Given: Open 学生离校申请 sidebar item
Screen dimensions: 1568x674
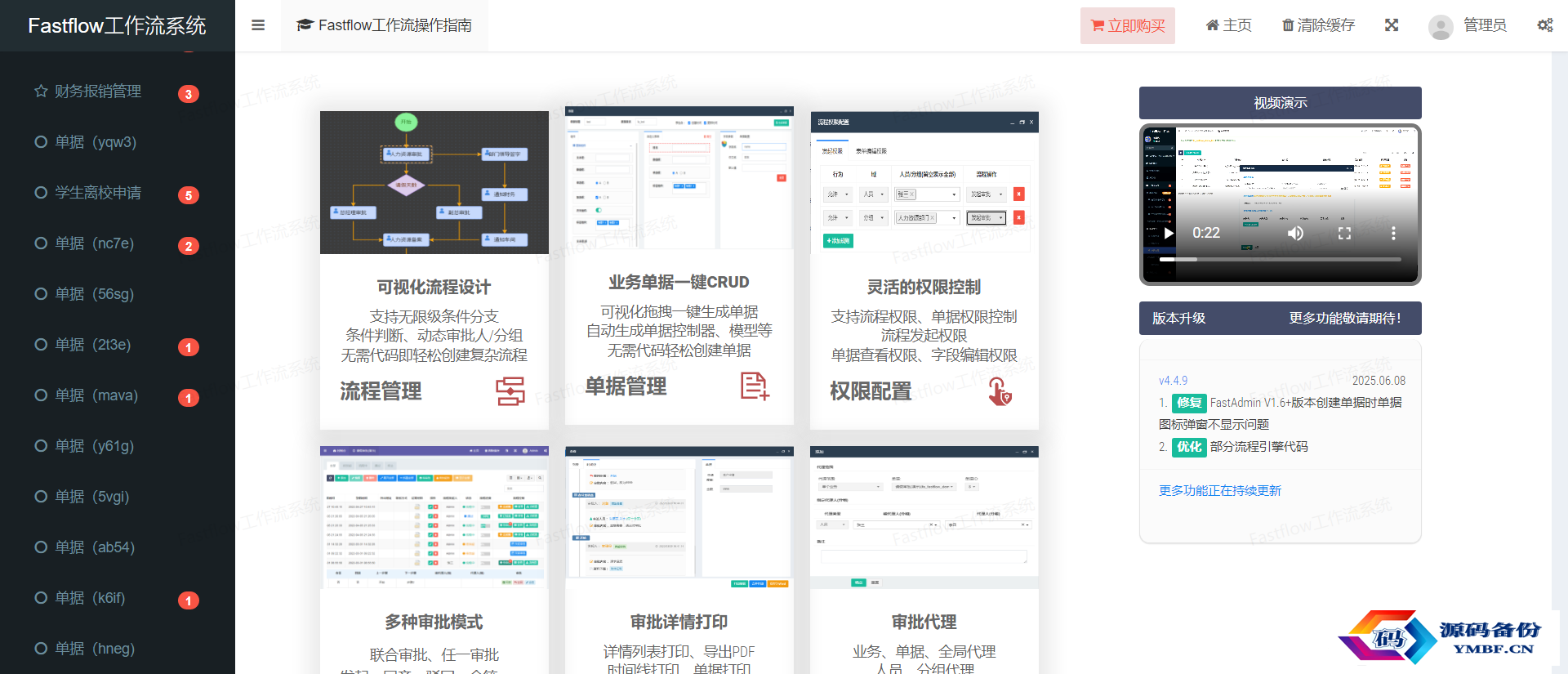Looking at the screenshot, I should (118, 193).
